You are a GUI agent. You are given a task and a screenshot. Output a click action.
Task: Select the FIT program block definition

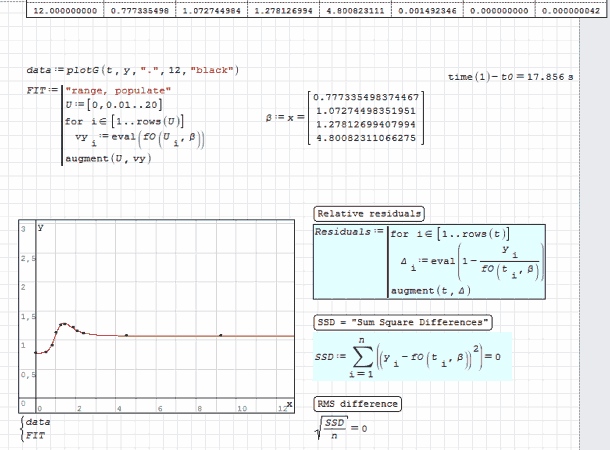[x=118, y=125]
